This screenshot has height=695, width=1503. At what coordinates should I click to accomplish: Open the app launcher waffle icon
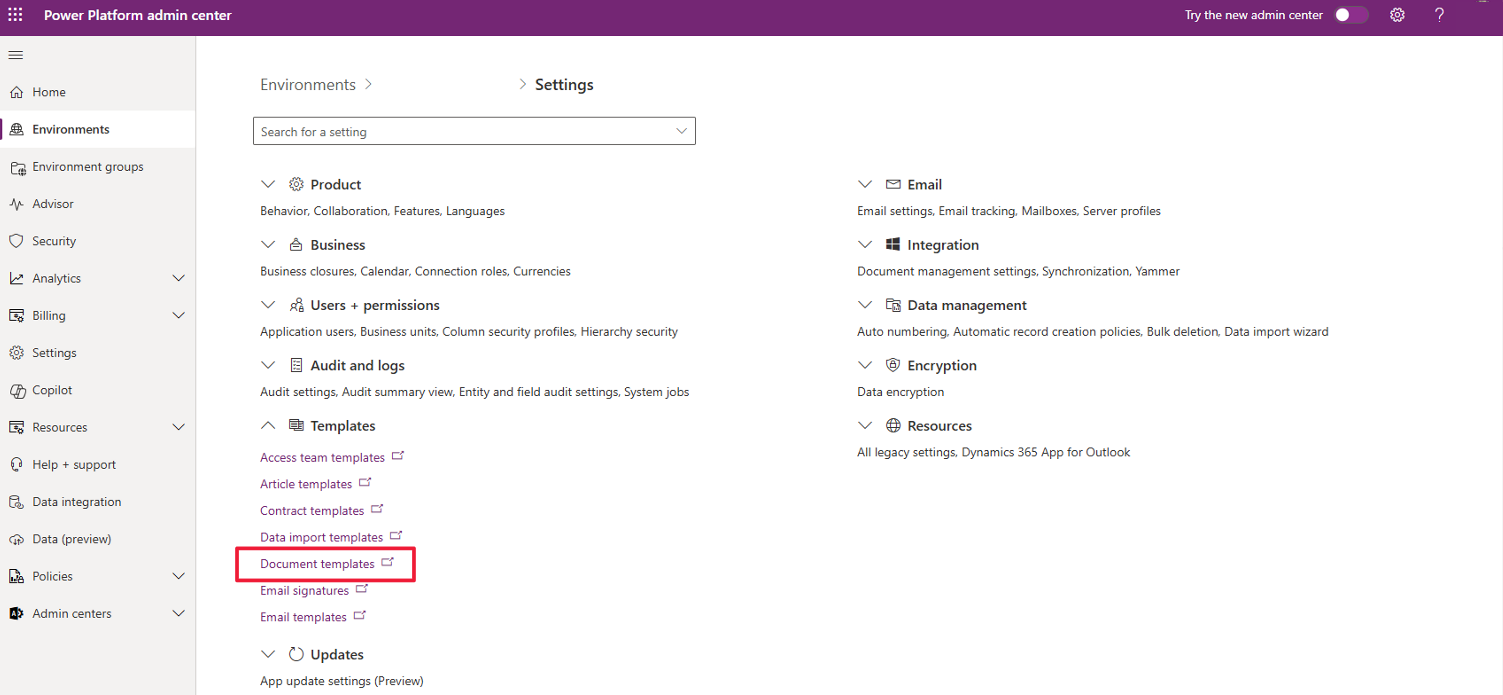click(15, 15)
